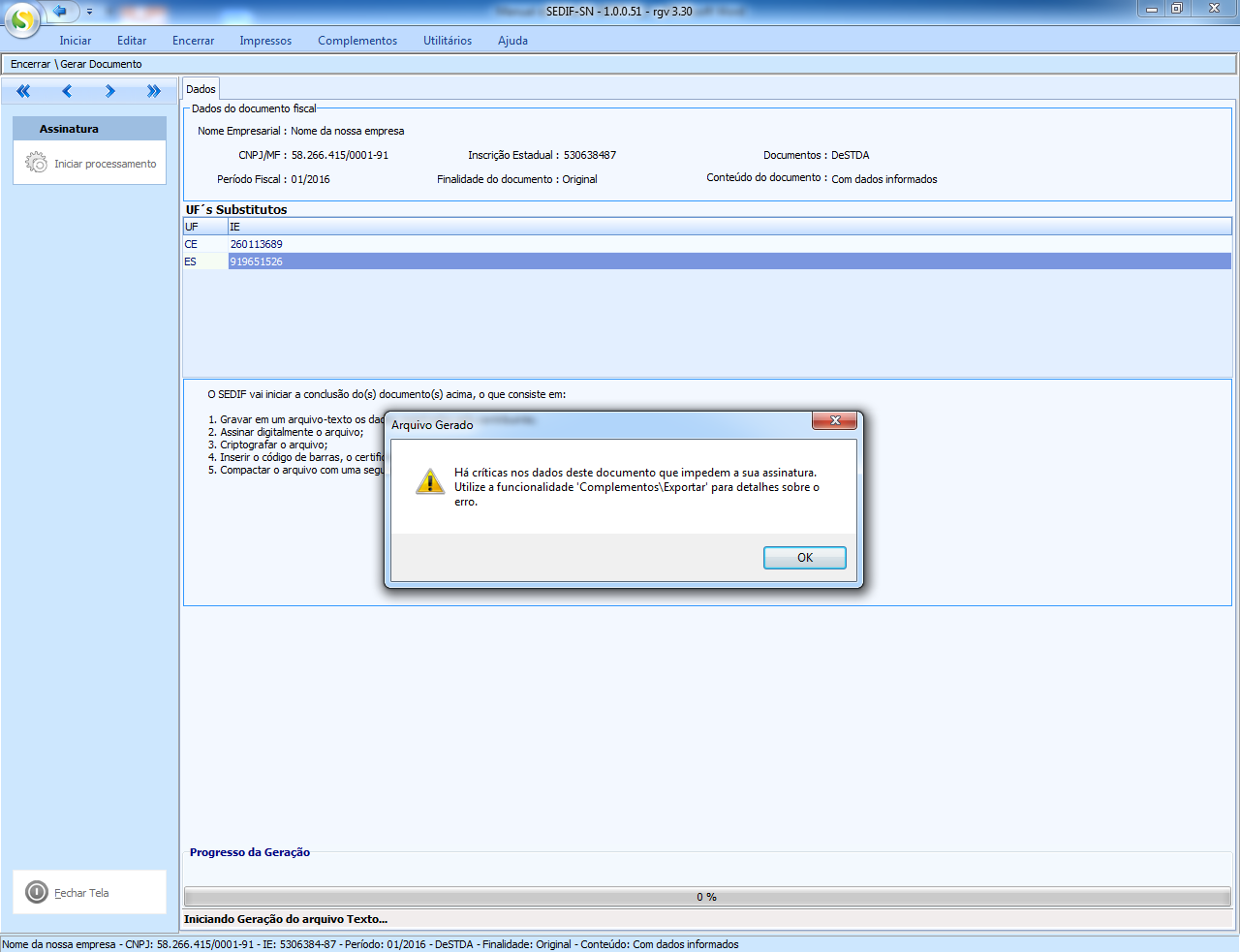Open the Impressos menu
Screen dimensions: 1240x952
265,41
